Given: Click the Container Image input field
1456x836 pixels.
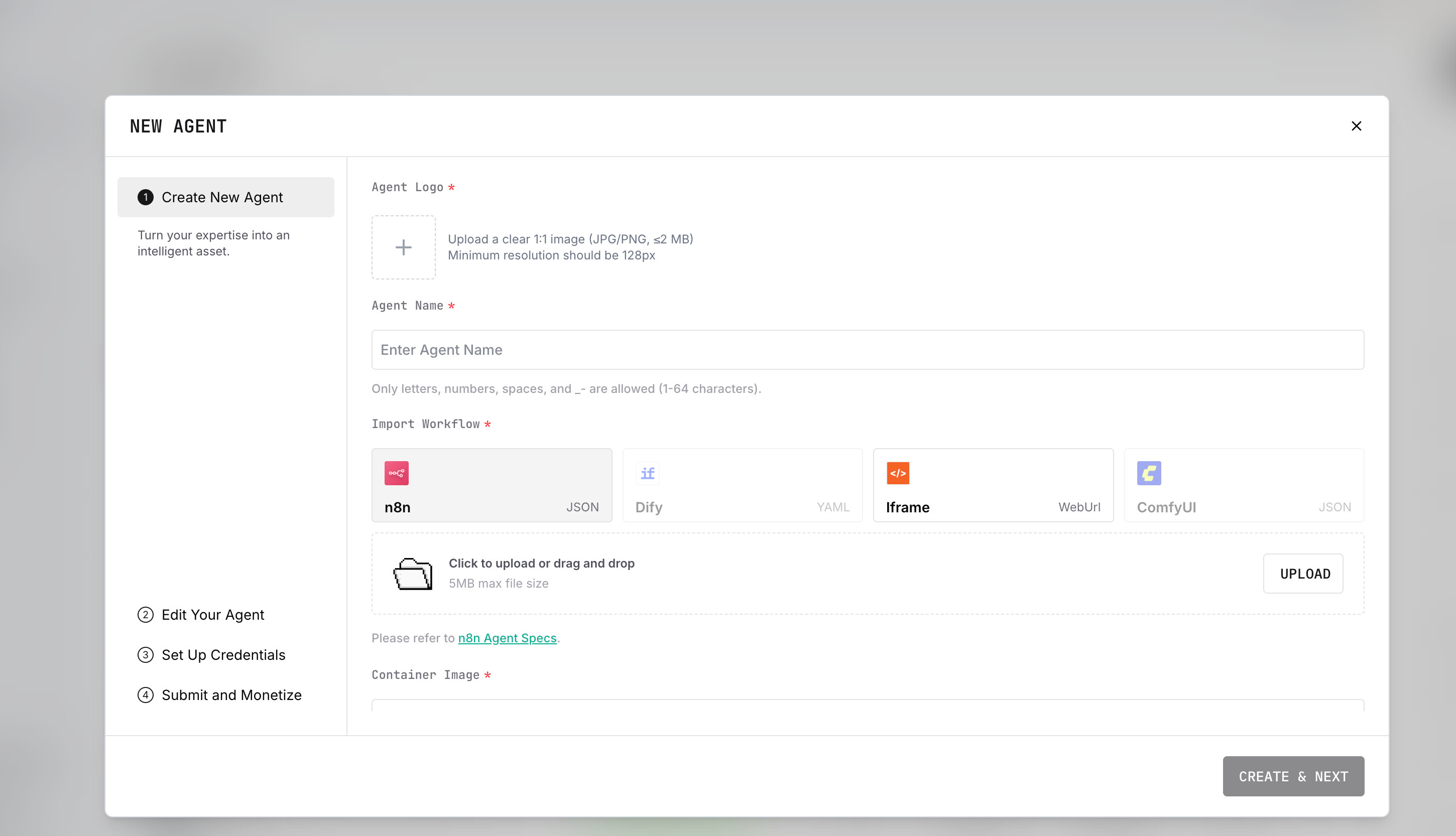Looking at the screenshot, I should (x=867, y=705).
